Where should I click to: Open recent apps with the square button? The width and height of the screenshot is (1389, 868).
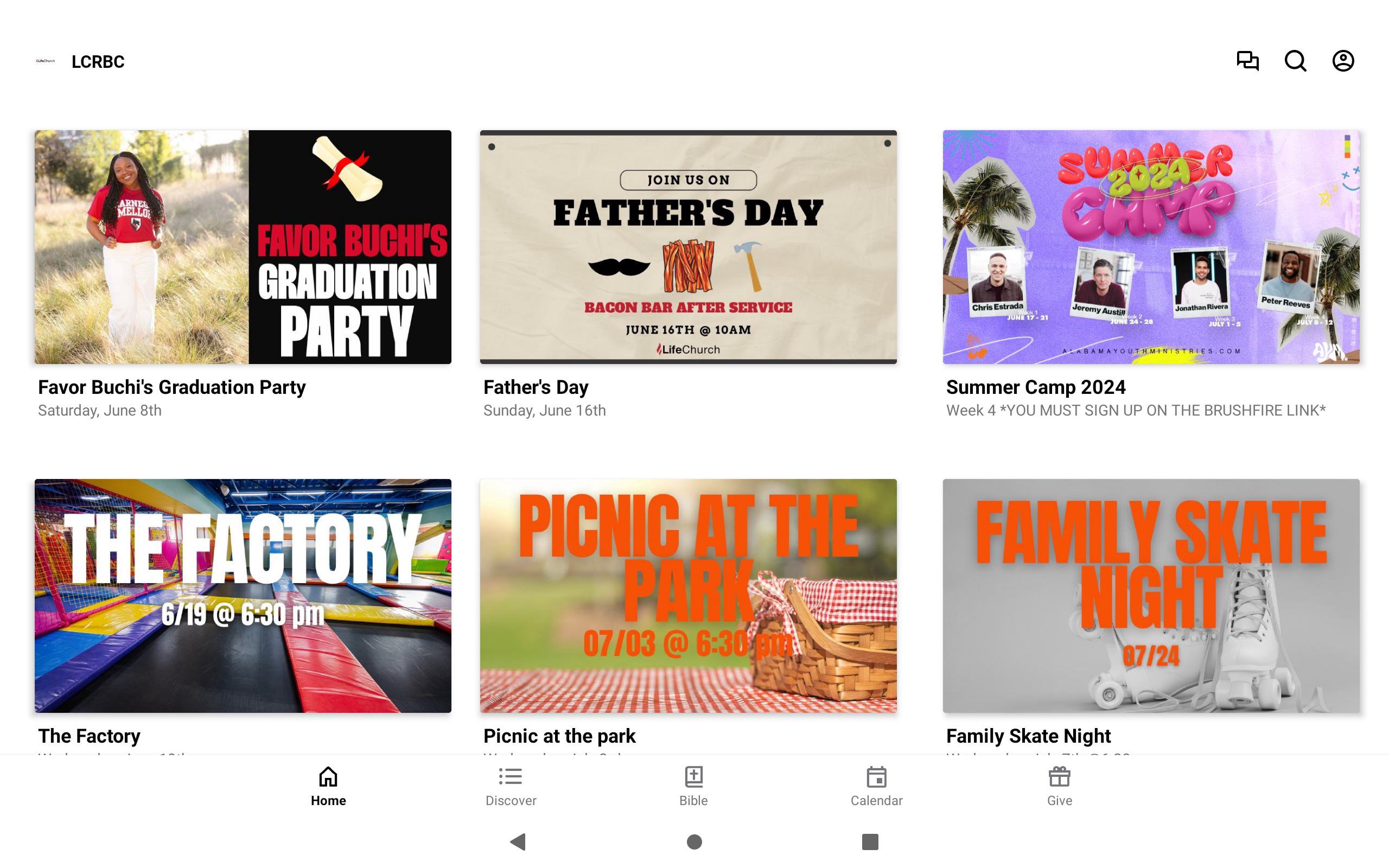pos(870,841)
